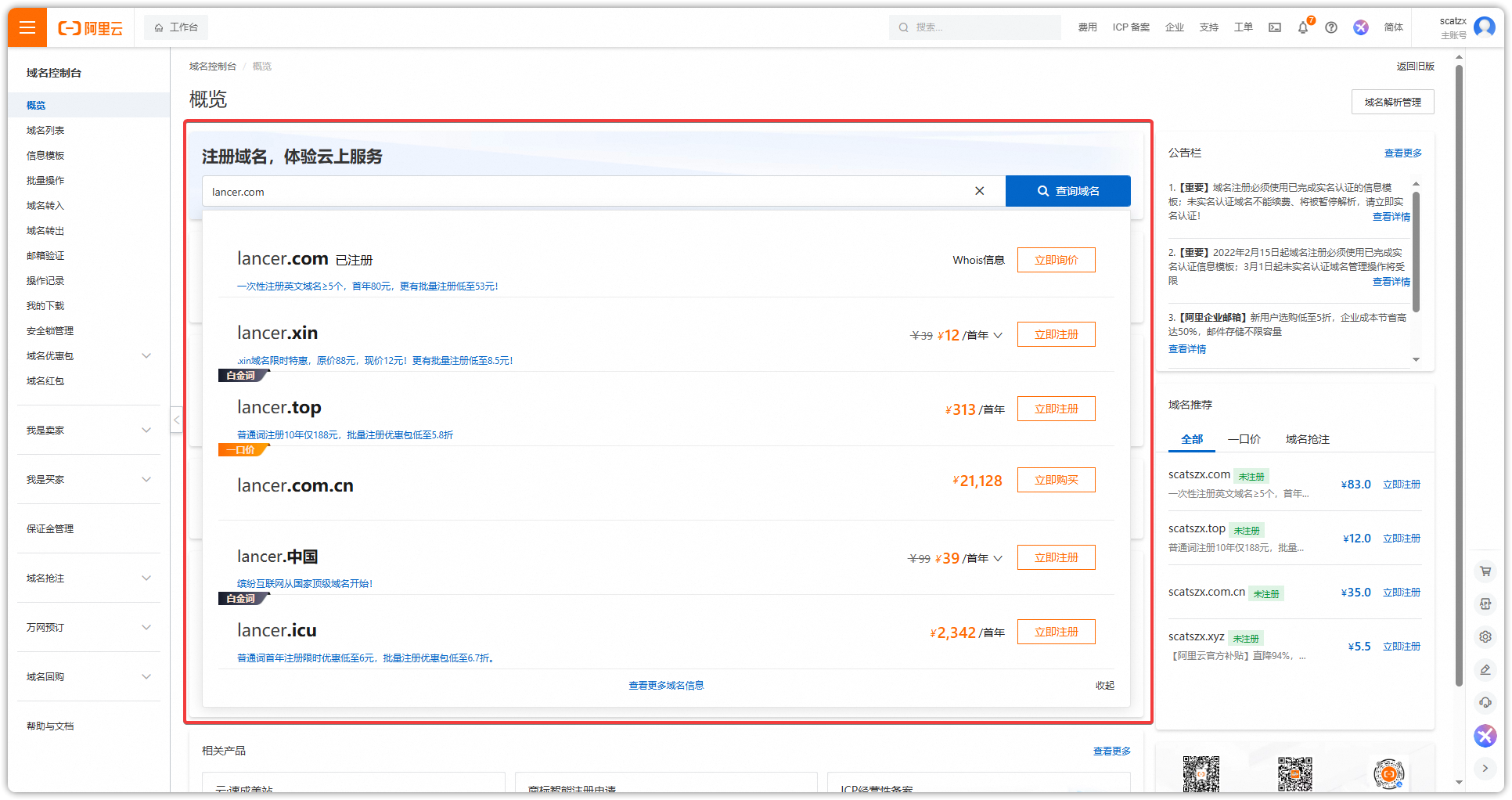
Task: Click 查看更多域名信息 link
Action: pyautogui.click(x=666, y=686)
